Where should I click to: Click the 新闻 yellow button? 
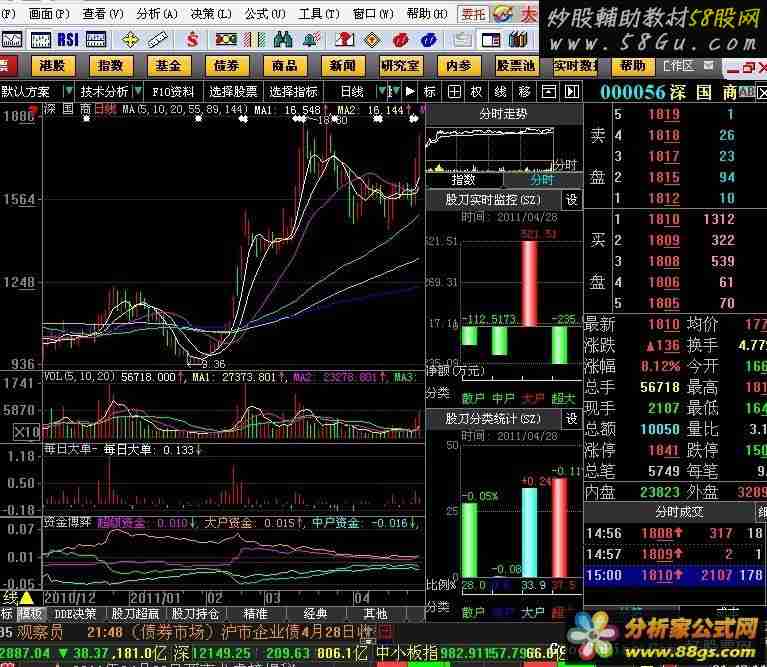click(342, 66)
